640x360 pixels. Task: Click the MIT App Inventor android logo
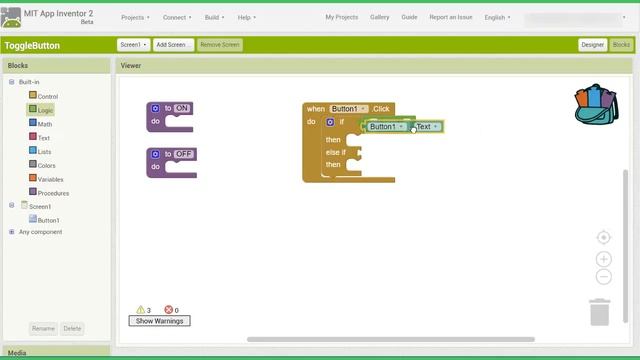(x=11, y=18)
